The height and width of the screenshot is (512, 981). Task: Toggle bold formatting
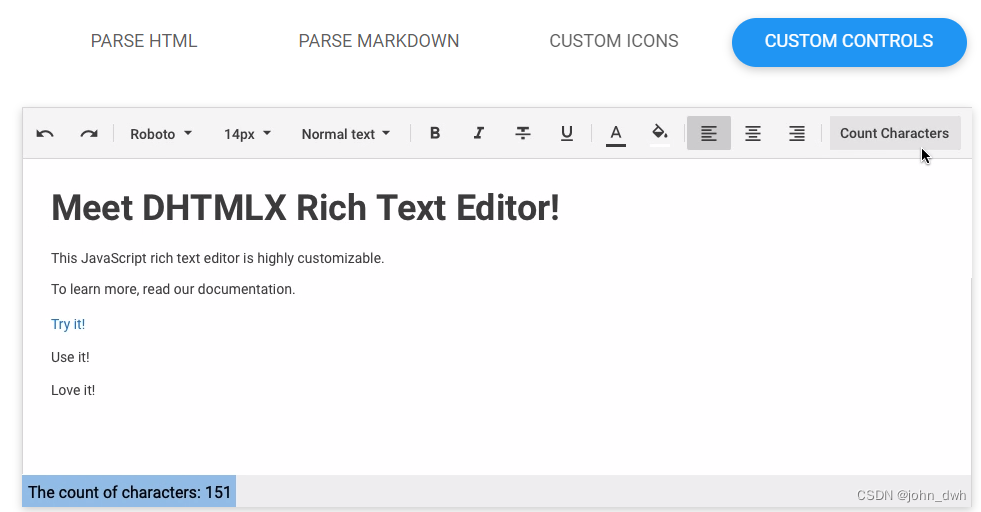(435, 133)
